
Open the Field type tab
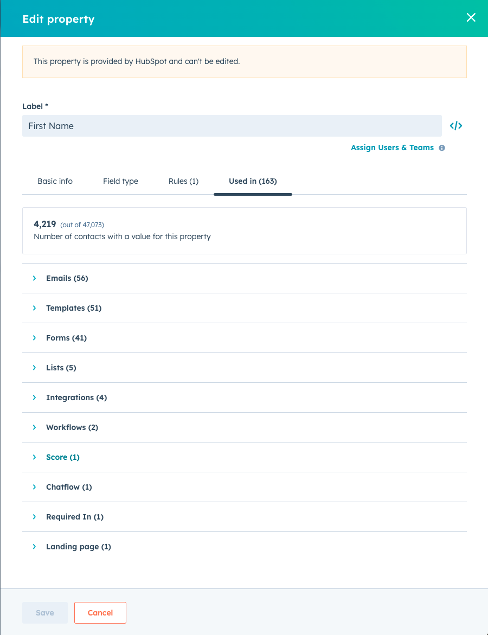pos(120,181)
